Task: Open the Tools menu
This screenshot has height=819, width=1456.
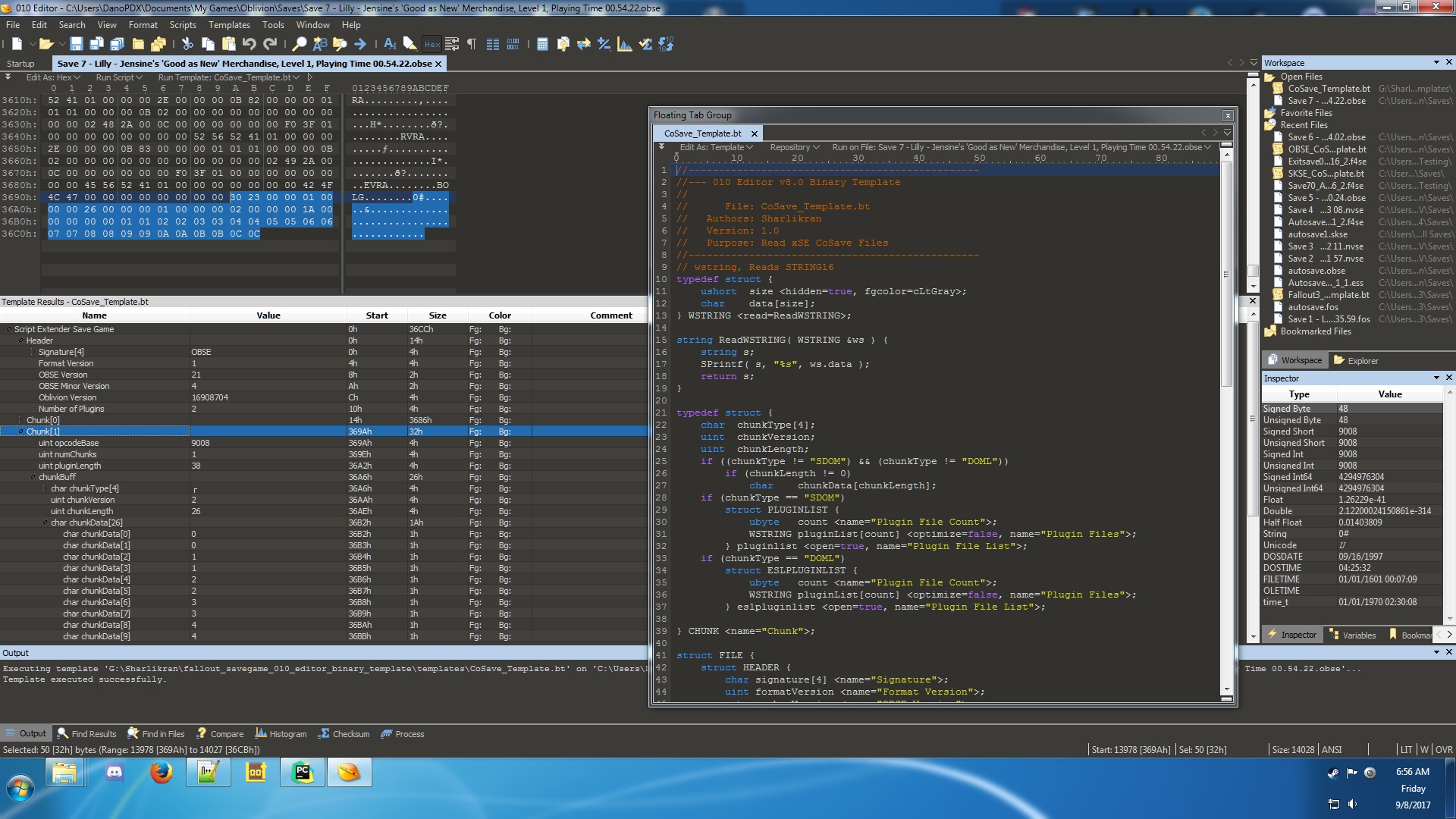Action: (273, 25)
